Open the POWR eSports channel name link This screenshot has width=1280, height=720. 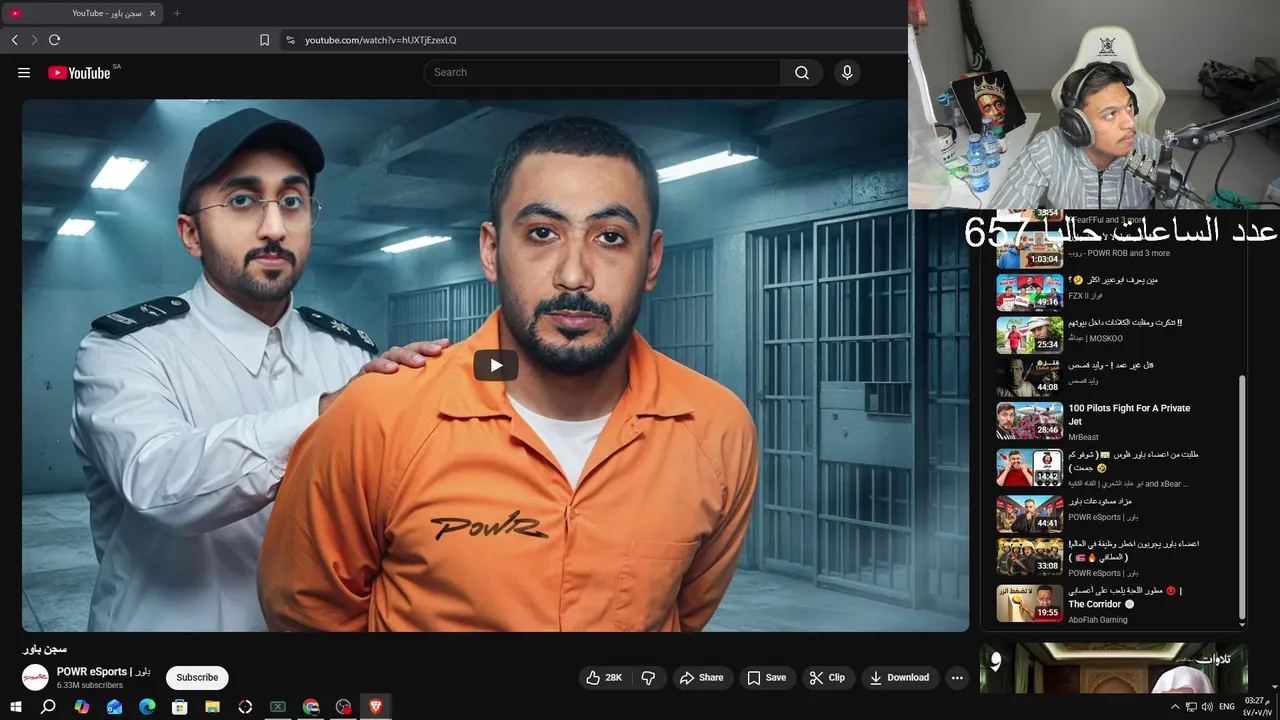coord(103,672)
